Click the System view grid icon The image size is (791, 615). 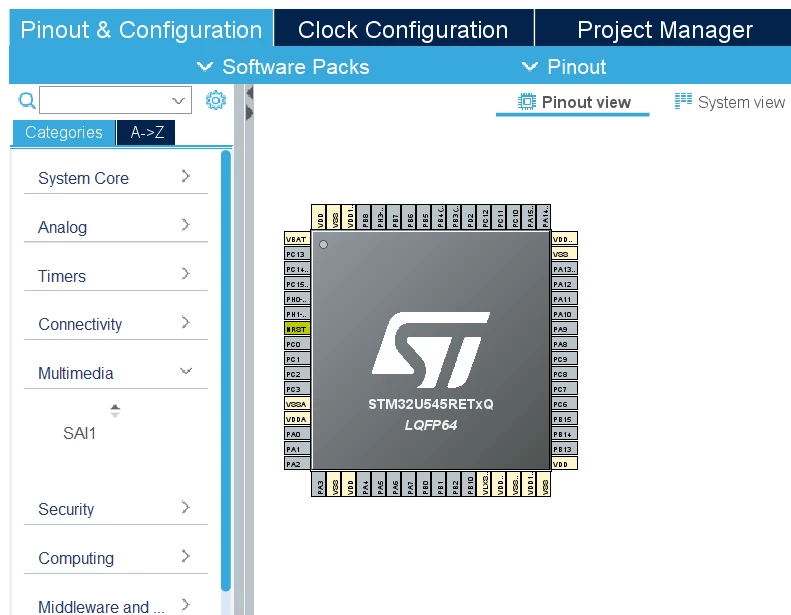683,101
